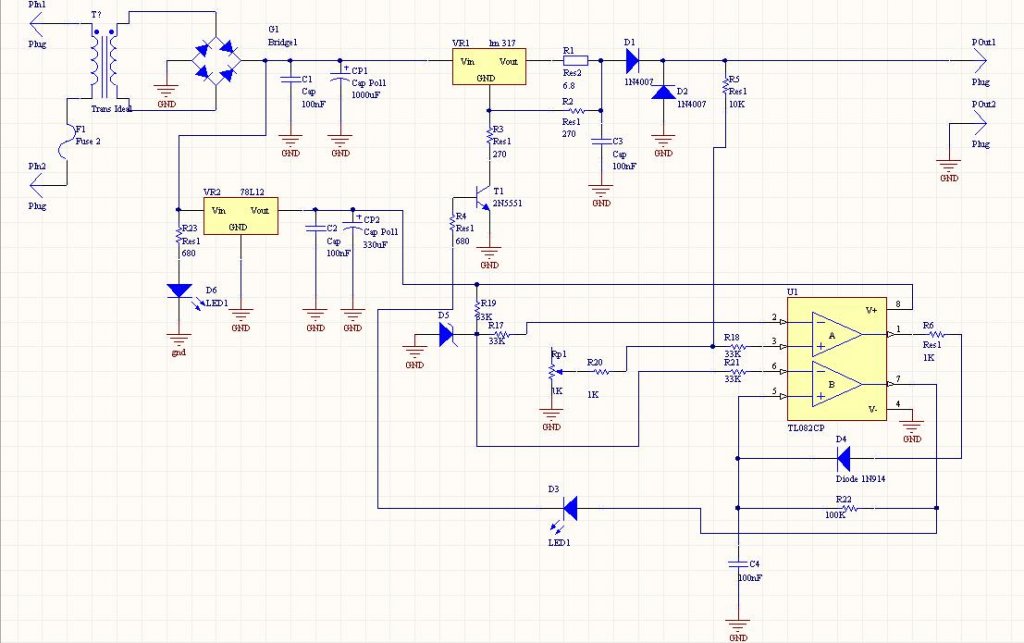Viewport: 1024px width, 643px height.
Task: Click the 'lm 317' label text
Action: (502, 42)
